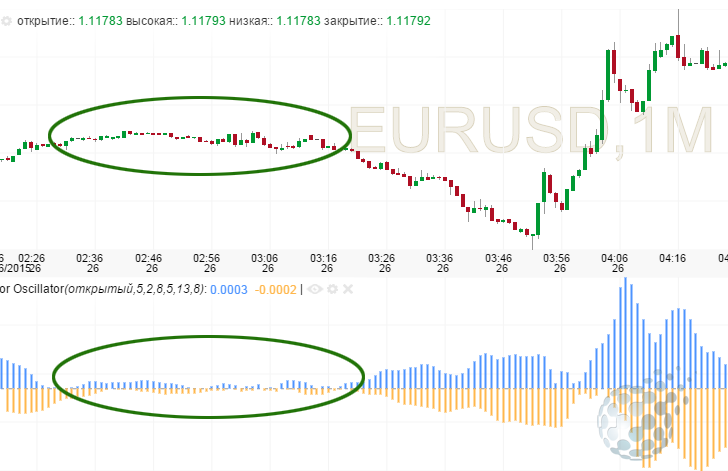Image resolution: width=728 pixels, height=471 pixels.
Task: Open Oscillator indicator settings gear
Action: point(333,290)
